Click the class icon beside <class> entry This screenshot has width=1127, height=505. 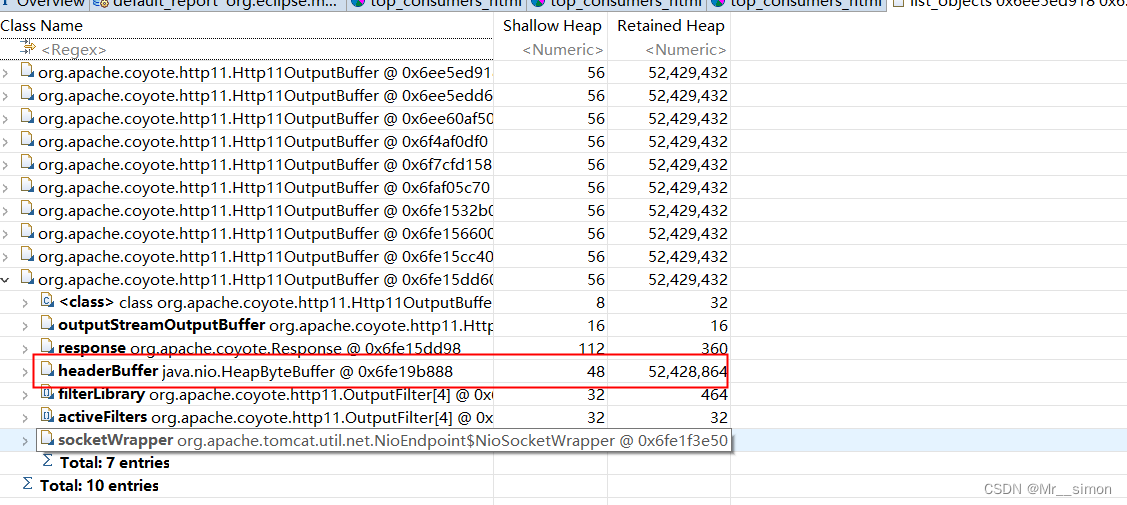pyautogui.click(x=47, y=302)
